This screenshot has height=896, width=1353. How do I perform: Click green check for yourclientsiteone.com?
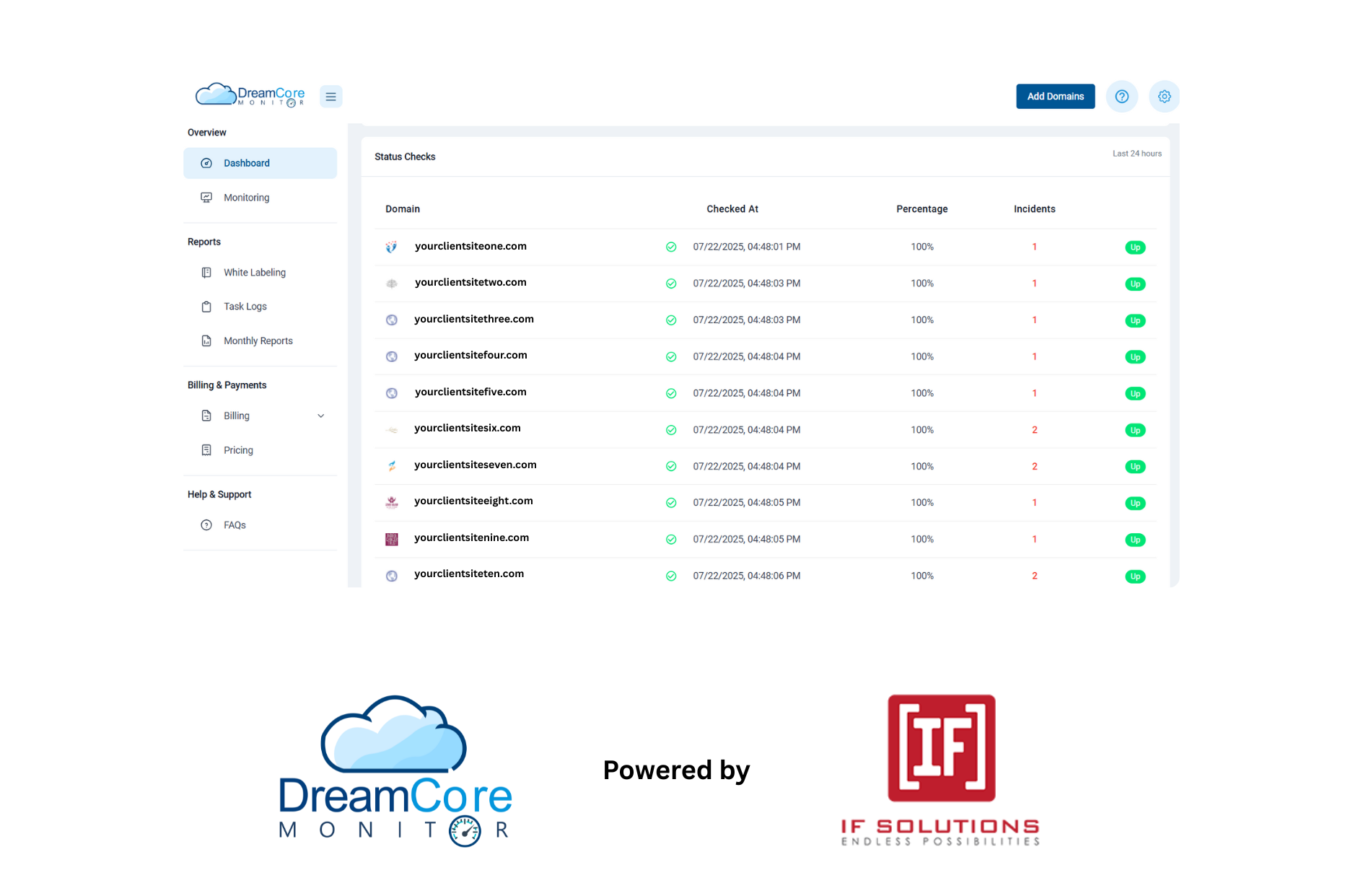tap(671, 247)
